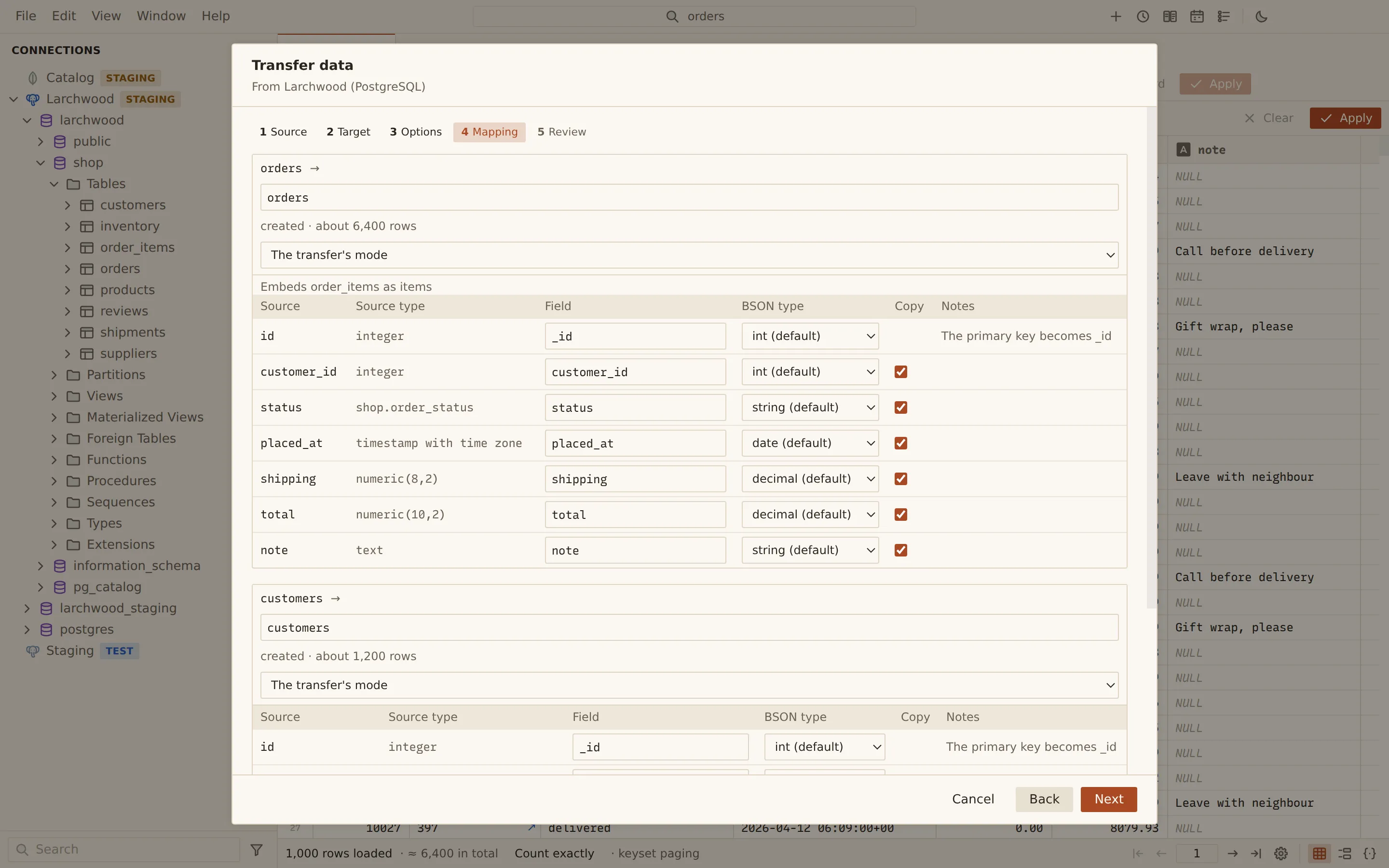This screenshot has height=868, width=1389.
Task: Go to step 1 Source tab
Action: 283,132
